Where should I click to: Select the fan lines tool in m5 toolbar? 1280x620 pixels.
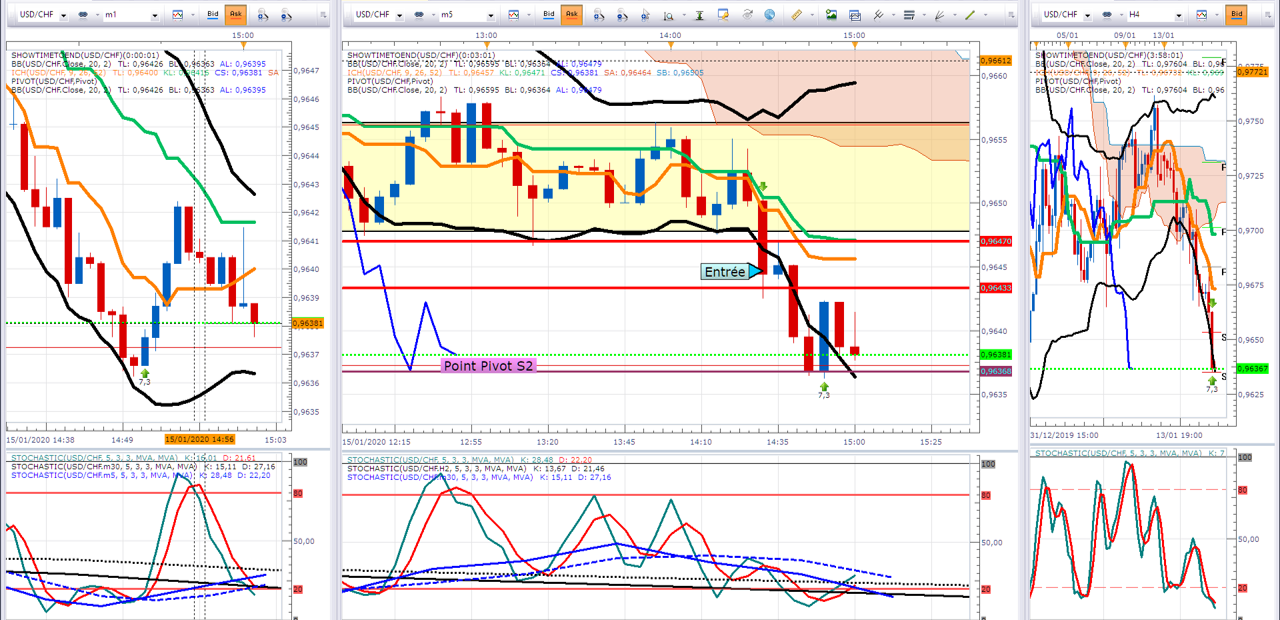click(x=939, y=15)
